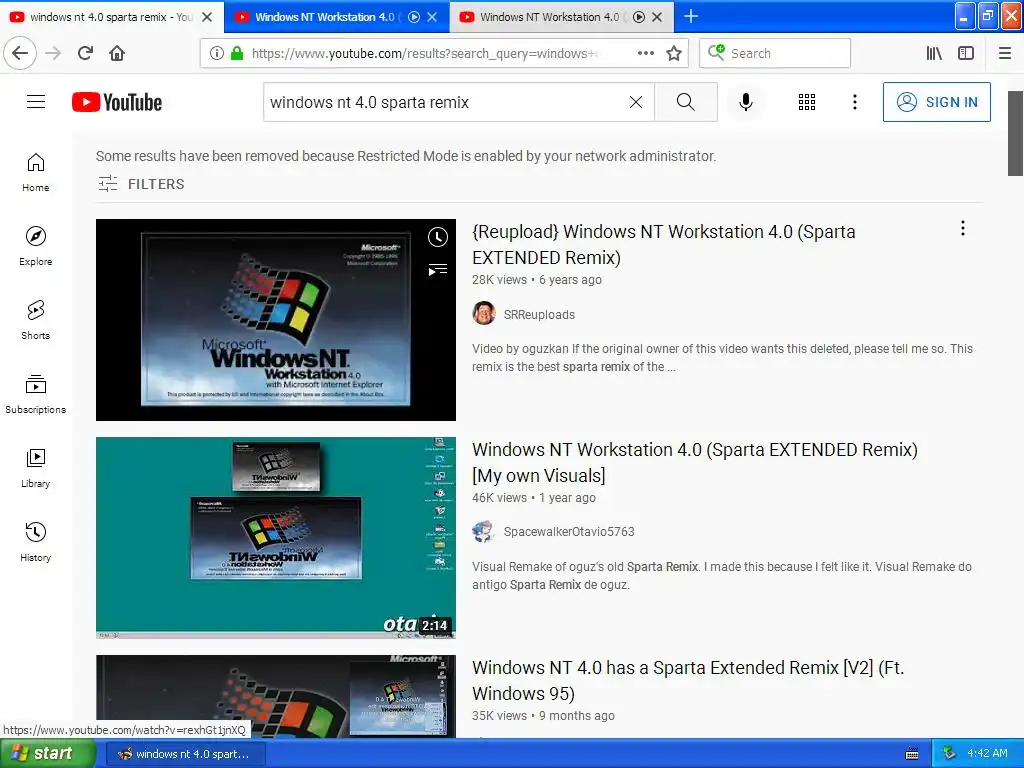The image size is (1024, 768).
Task: Open the Reupload Windows NT video thumbnail
Action: 276,319
